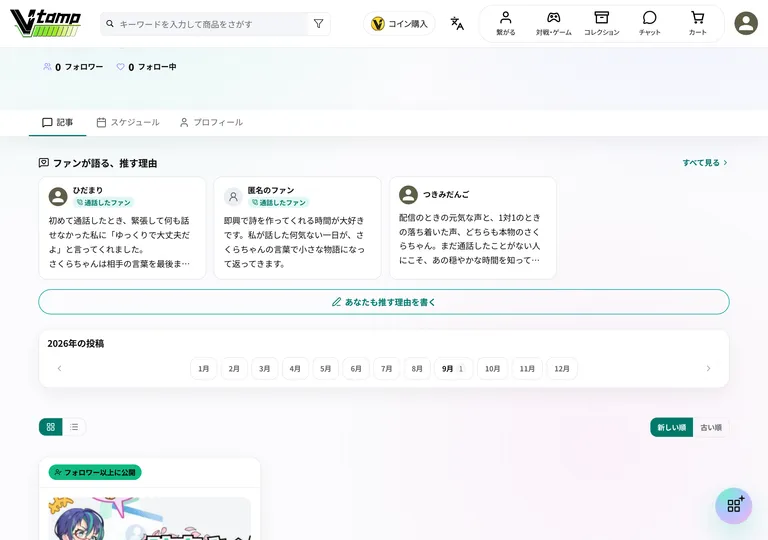The width and height of the screenshot is (768, 540).
Task: Open 匿名のファン review card text
Action: [294, 242]
